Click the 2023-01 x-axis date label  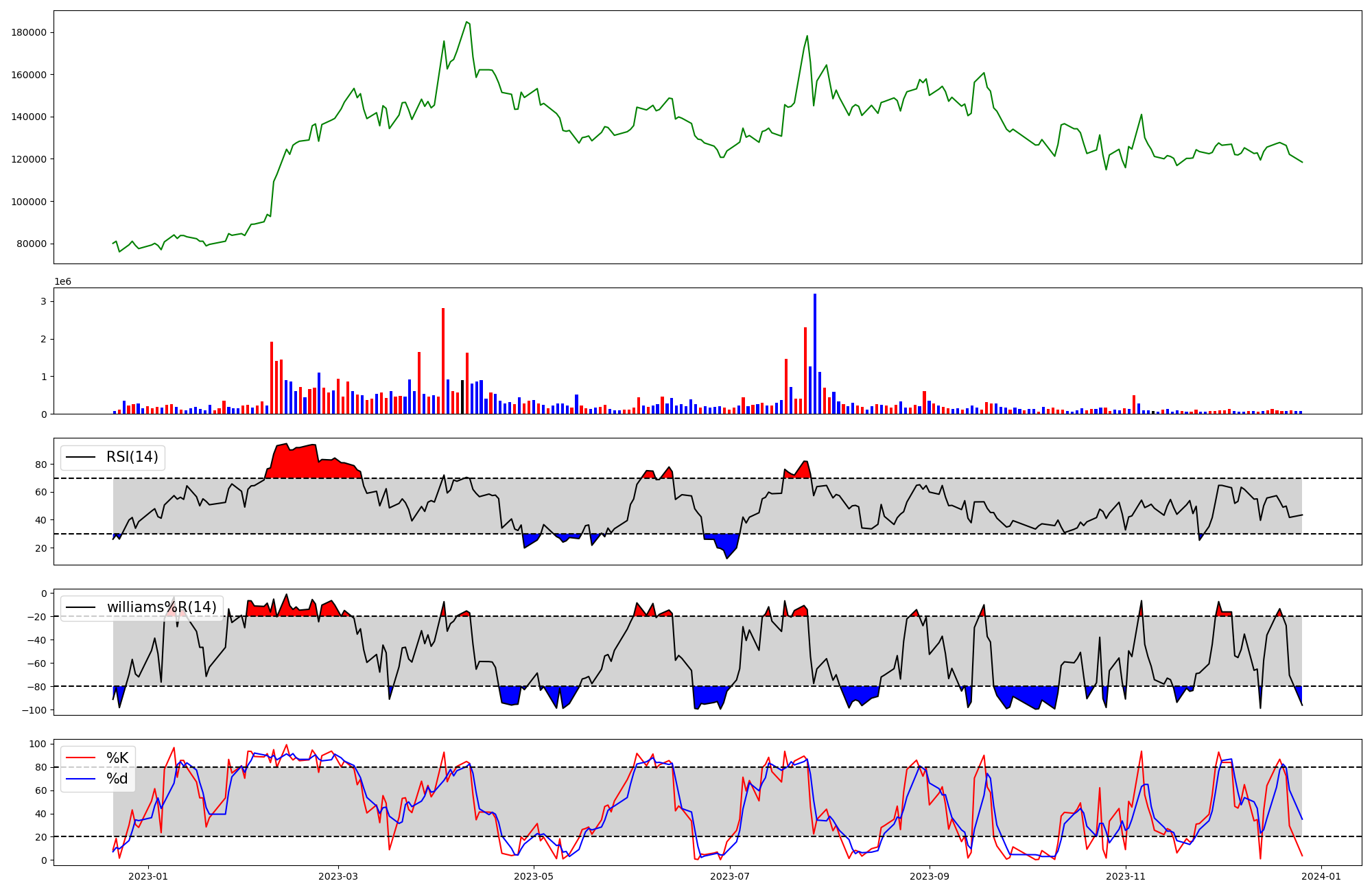point(148,876)
